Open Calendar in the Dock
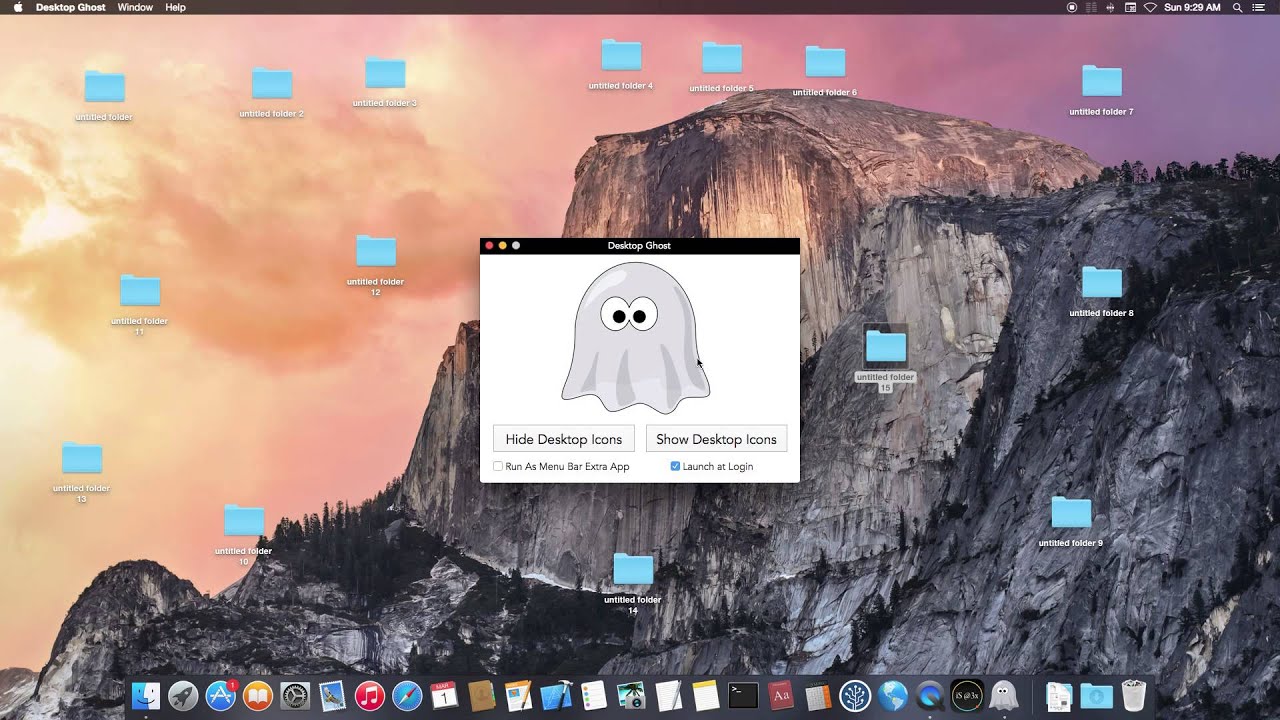 [x=444, y=696]
